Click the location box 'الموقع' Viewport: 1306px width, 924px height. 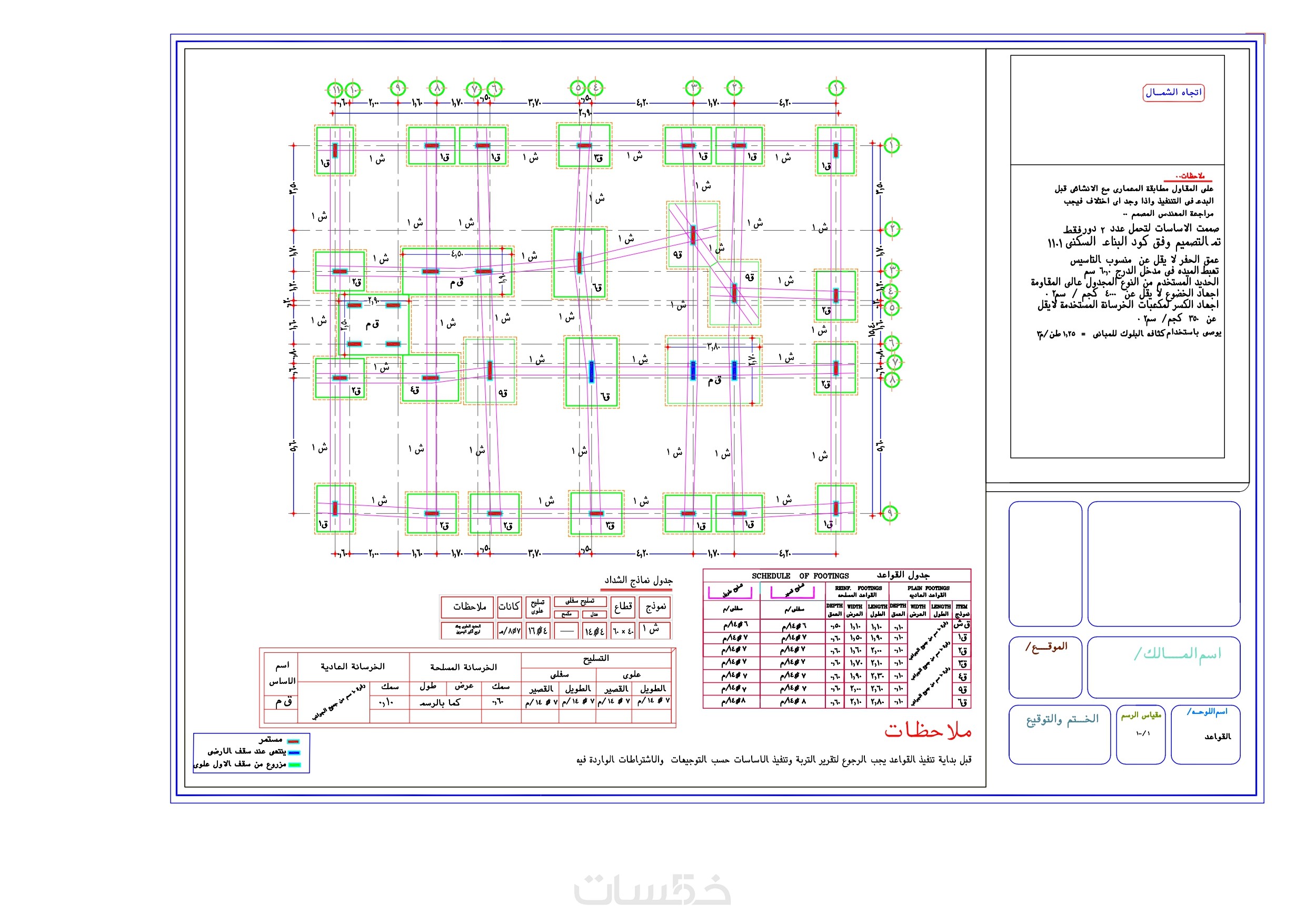click(1045, 667)
